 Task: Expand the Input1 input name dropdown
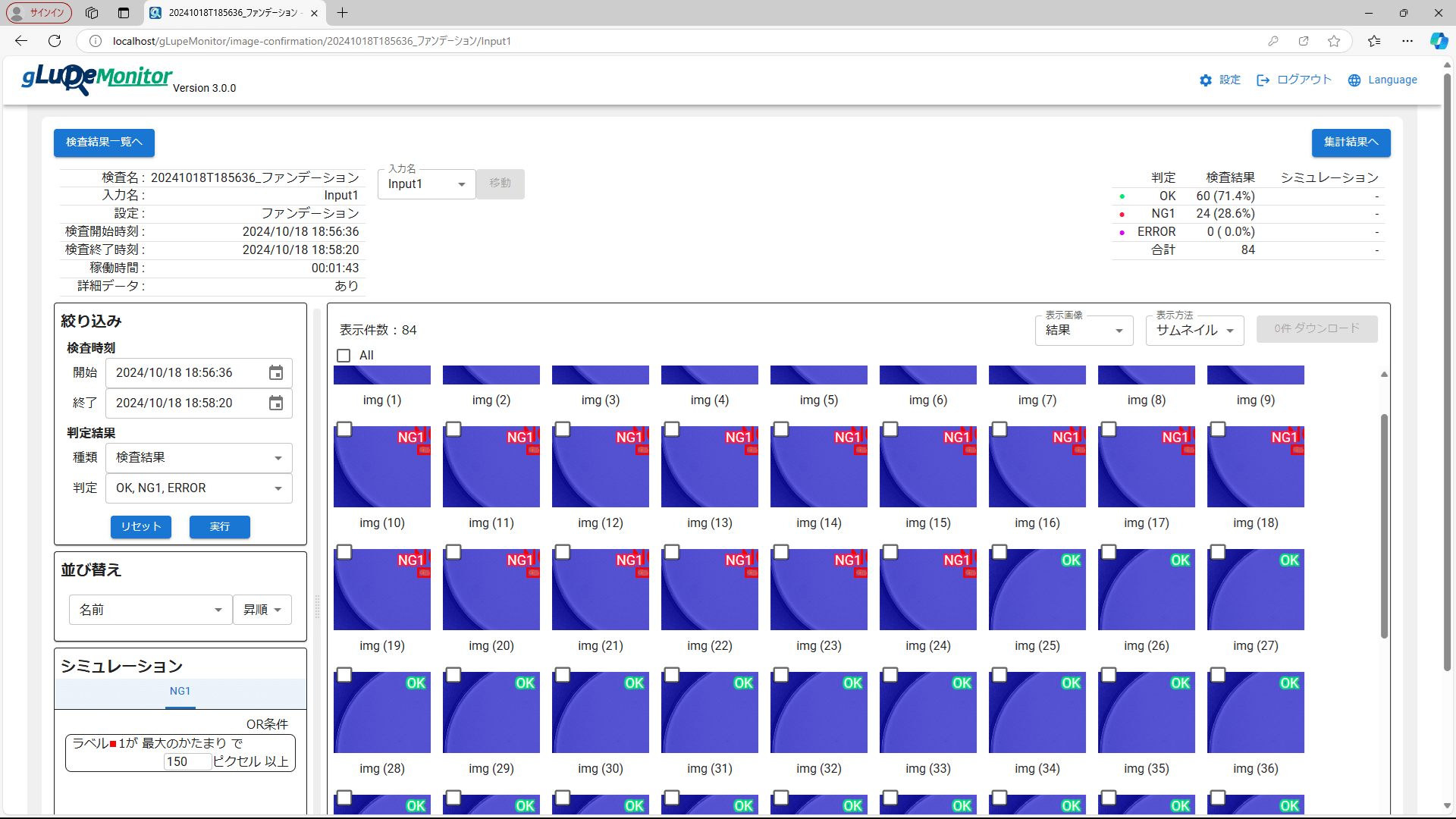[426, 184]
